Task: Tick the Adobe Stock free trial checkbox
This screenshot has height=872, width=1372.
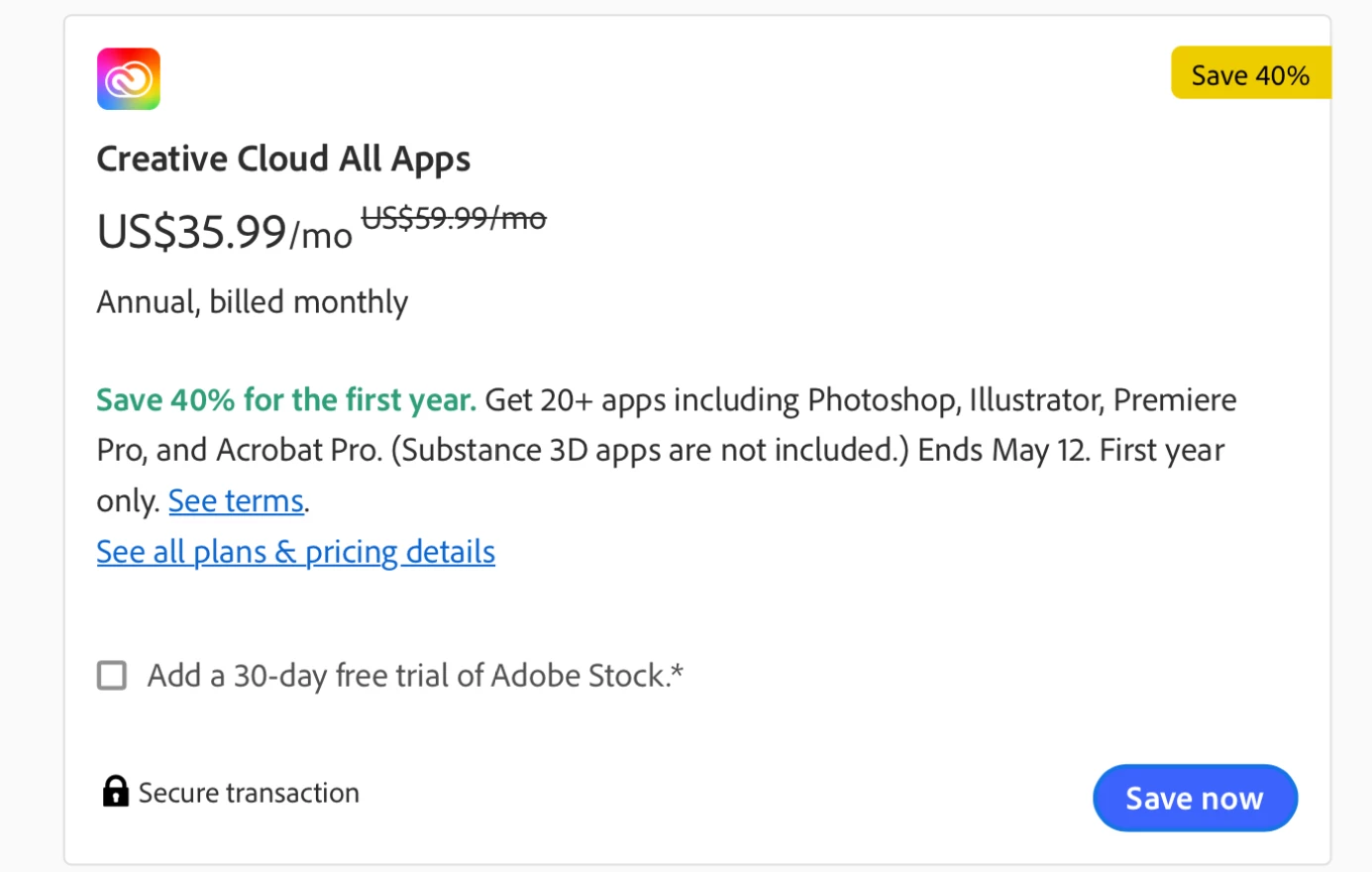Action: (112, 676)
